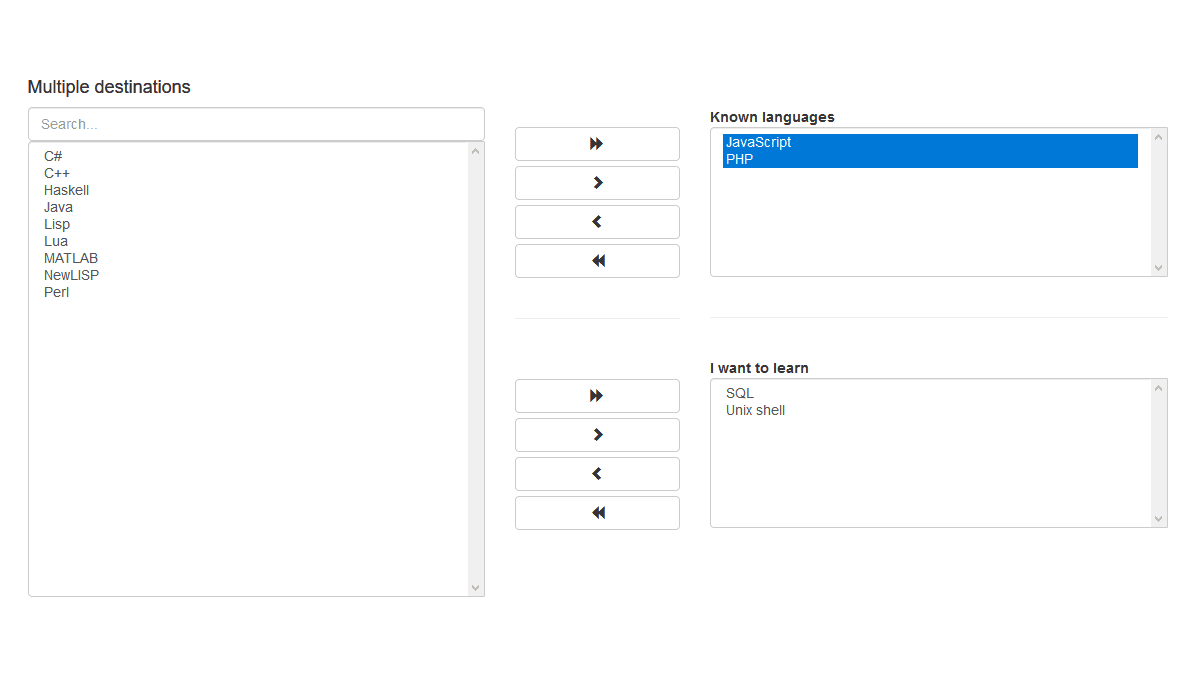Pick PHP in Known languages list

[740, 159]
